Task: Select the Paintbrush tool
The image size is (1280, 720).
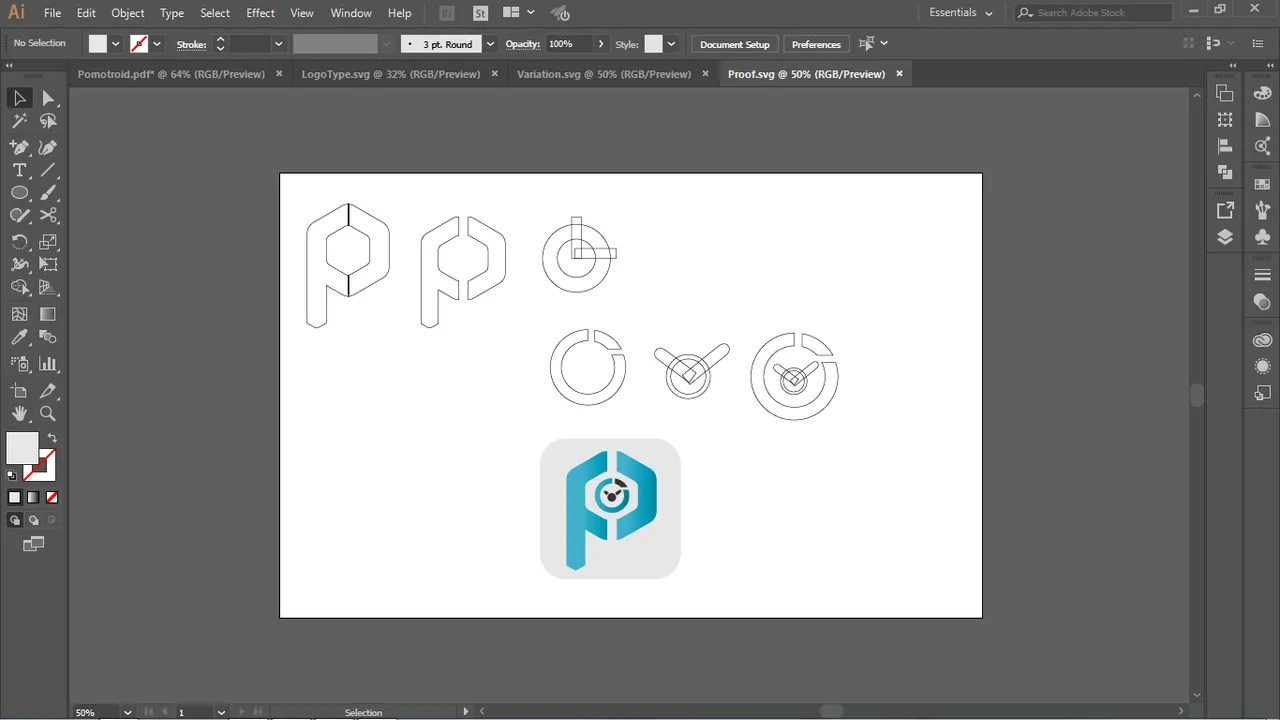Action: pos(48,193)
